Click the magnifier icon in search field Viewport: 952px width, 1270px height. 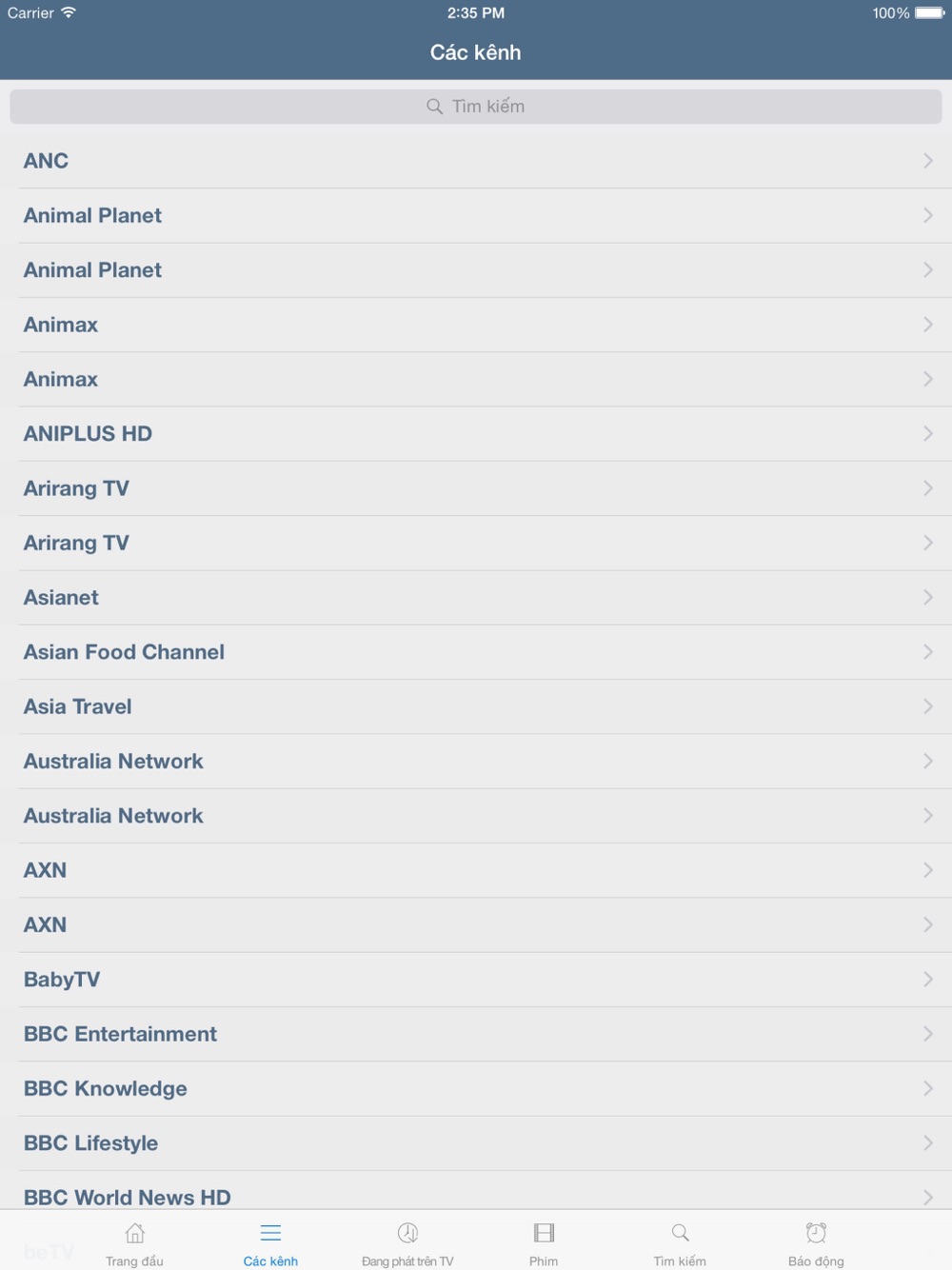click(x=434, y=107)
